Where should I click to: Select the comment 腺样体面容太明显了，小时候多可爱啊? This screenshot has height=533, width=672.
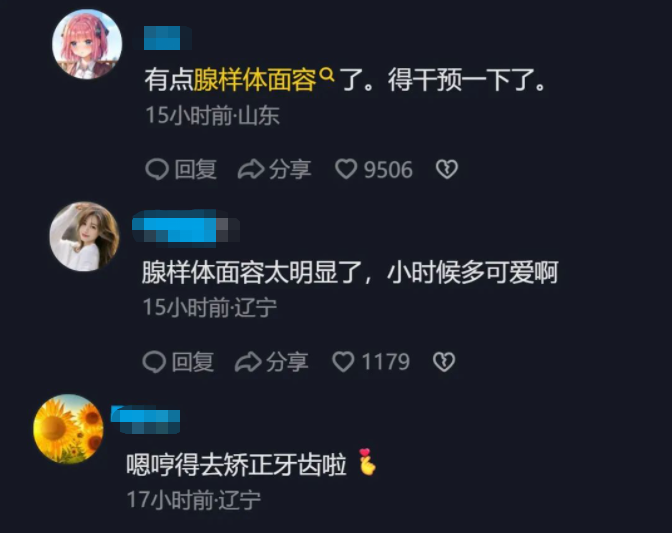(x=350, y=272)
